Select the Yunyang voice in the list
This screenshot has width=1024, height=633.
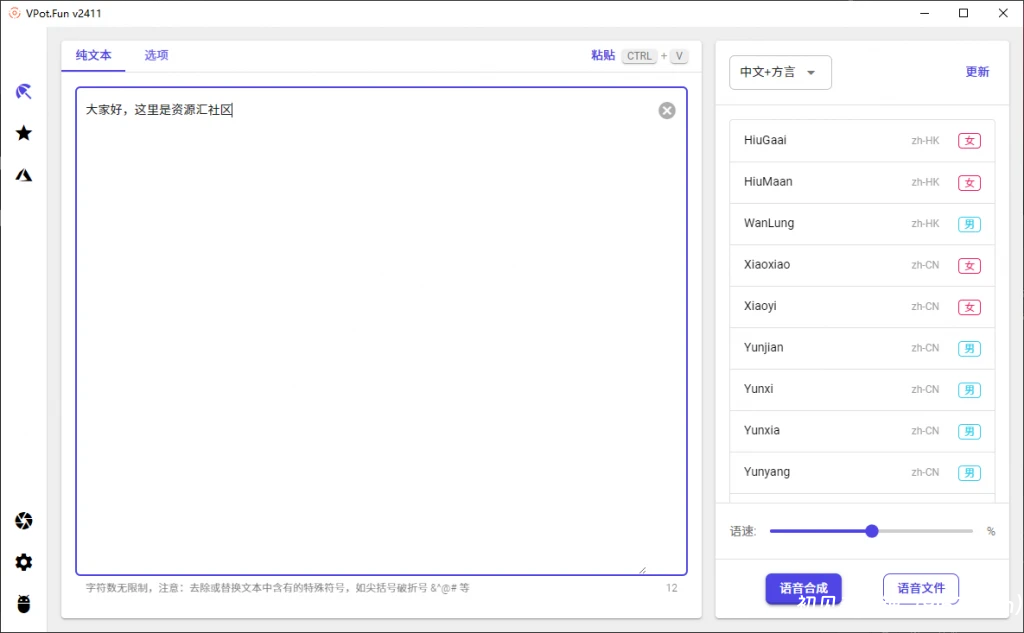766,471
